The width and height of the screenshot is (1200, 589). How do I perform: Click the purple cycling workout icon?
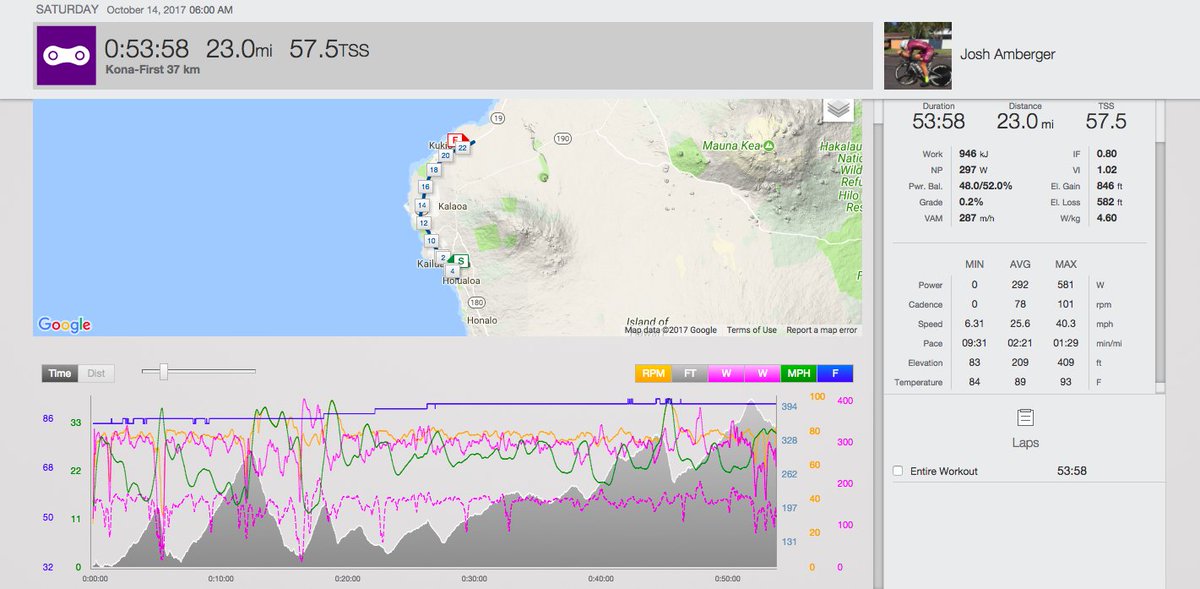pyautogui.click(x=66, y=52)
